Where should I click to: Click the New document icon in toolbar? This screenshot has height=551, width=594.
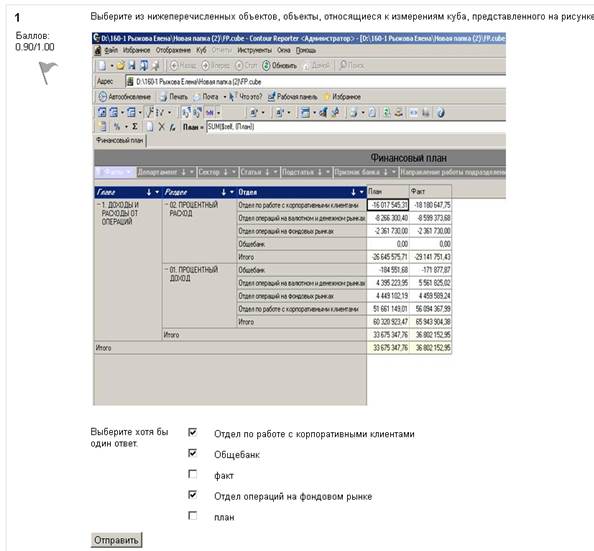(102, 66)
